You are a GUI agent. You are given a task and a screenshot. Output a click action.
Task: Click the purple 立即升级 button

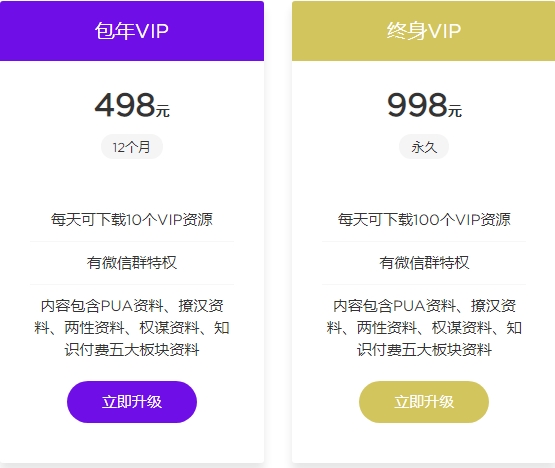[132, 402]
